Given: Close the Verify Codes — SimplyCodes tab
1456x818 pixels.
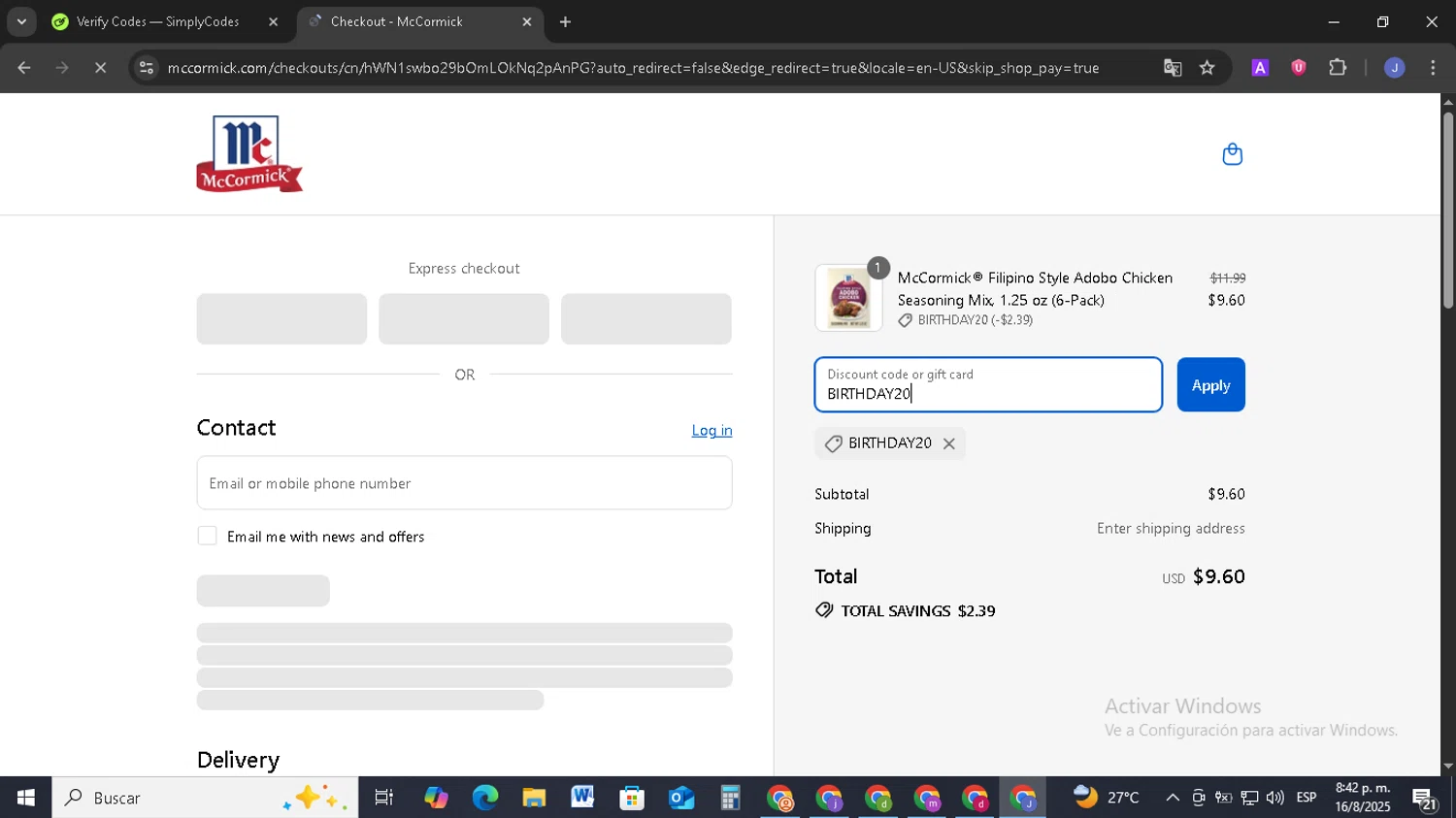Looking at the screenshot, I should (273, 21).
